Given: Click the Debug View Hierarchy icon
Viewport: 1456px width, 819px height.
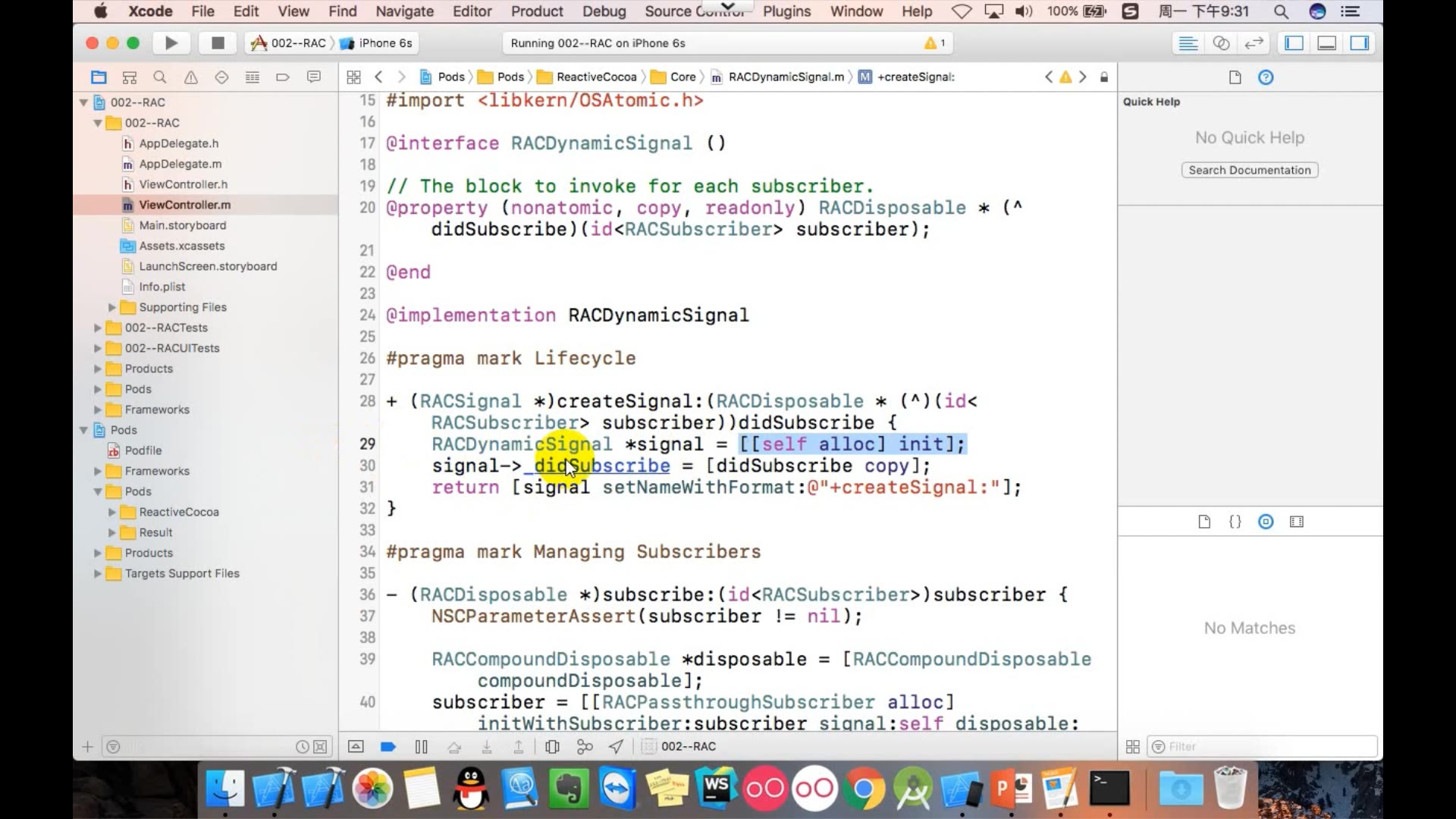Looking at the screenshot, I should (552, 747).
